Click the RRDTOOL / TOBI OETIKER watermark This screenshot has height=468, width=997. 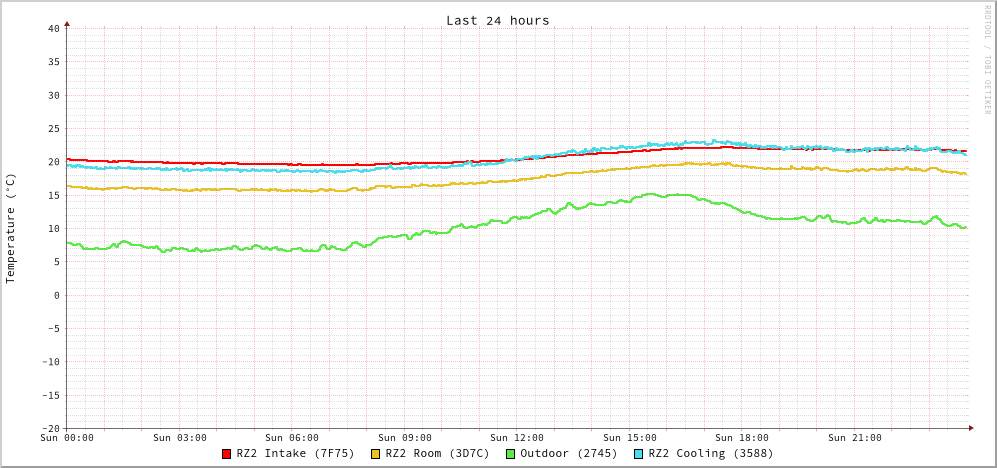(987, 59)
